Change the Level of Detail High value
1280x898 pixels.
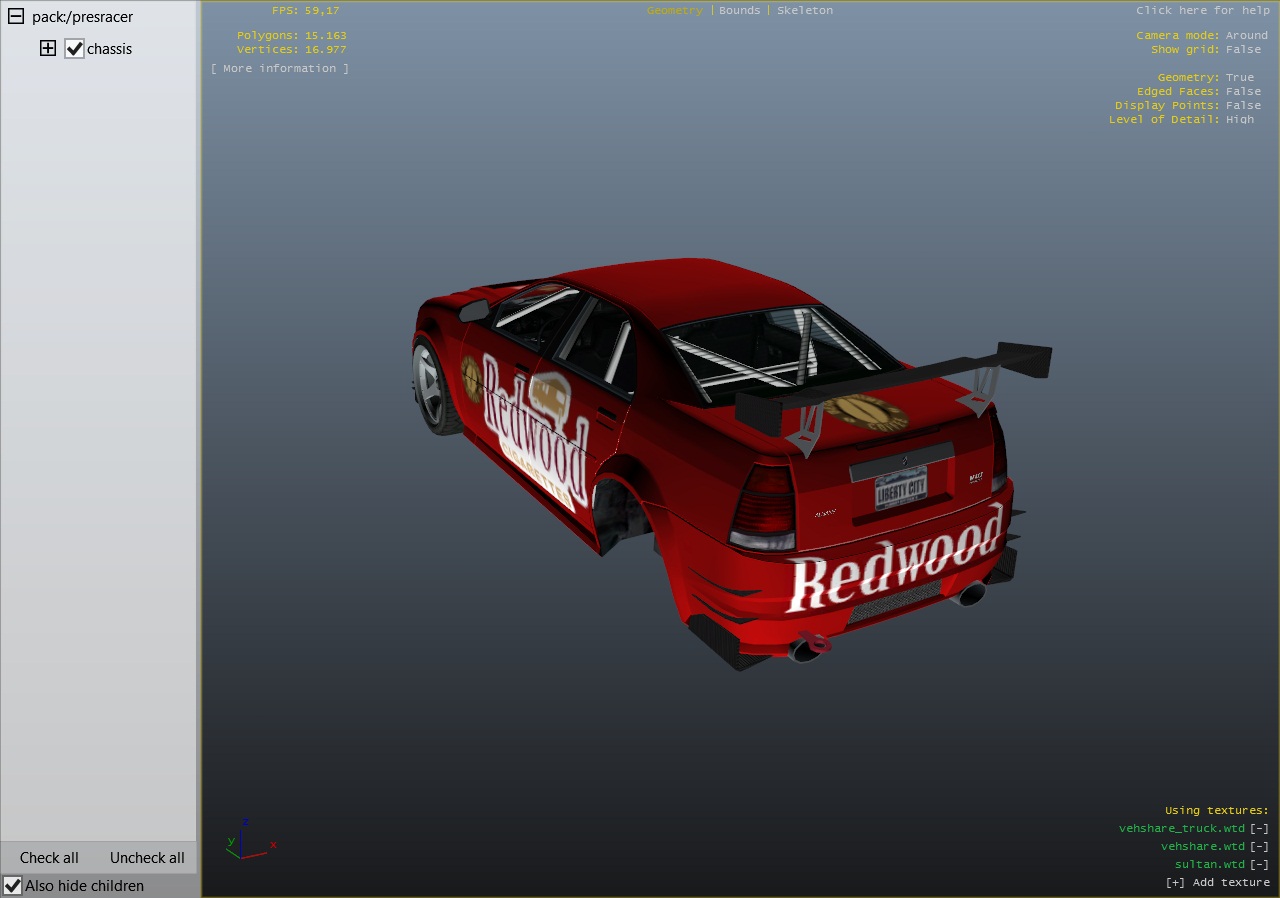pyautogui.click(x=1240, y=119)
